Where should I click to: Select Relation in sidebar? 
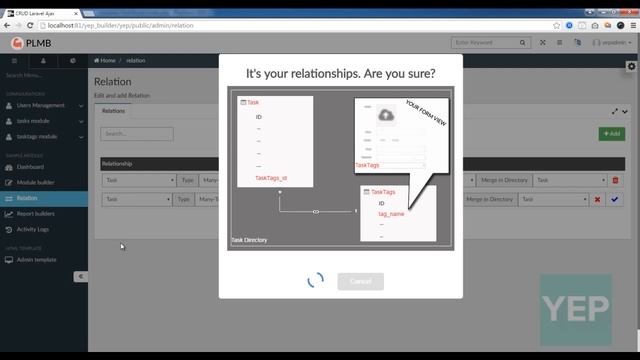click(x=44, y=198)
